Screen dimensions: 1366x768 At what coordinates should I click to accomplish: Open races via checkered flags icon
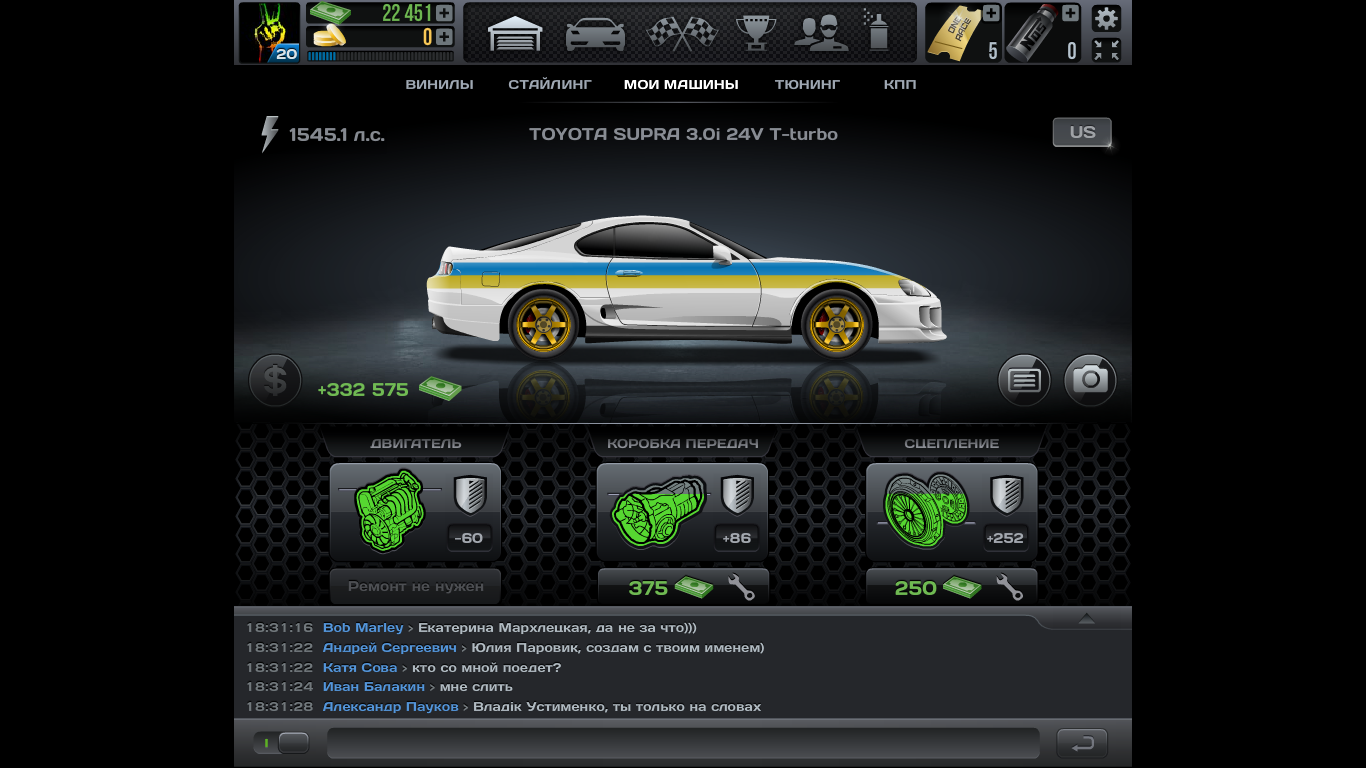[x=681, y=33]
